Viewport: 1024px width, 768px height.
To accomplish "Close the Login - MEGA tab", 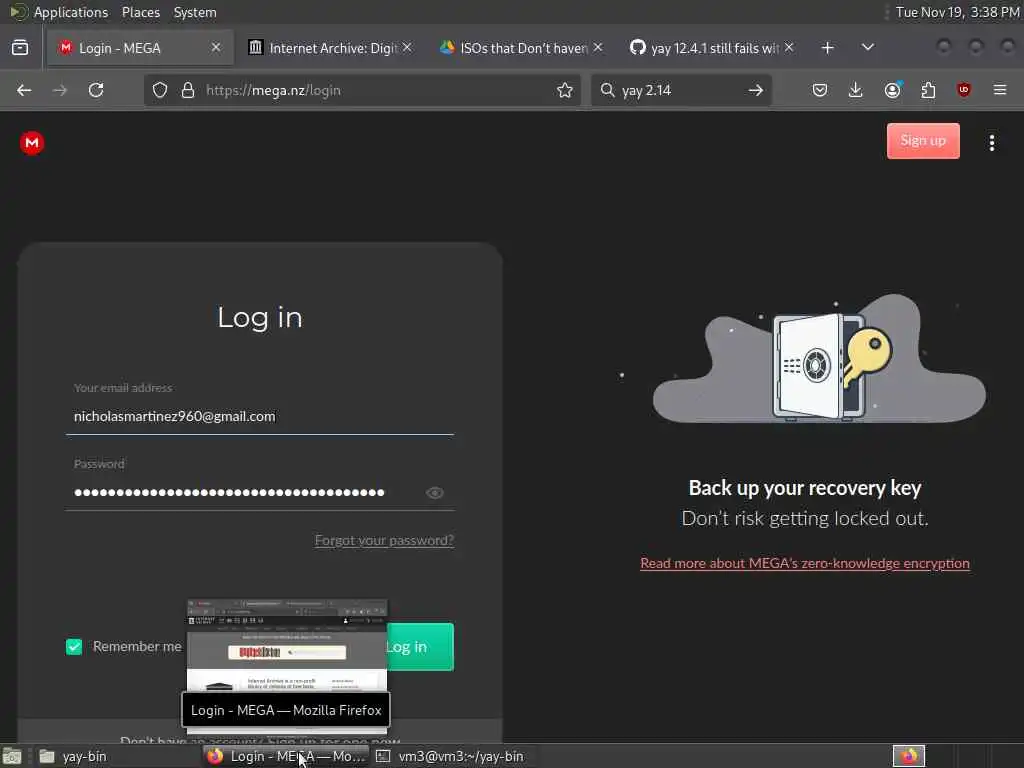I will tap(216, 48).
